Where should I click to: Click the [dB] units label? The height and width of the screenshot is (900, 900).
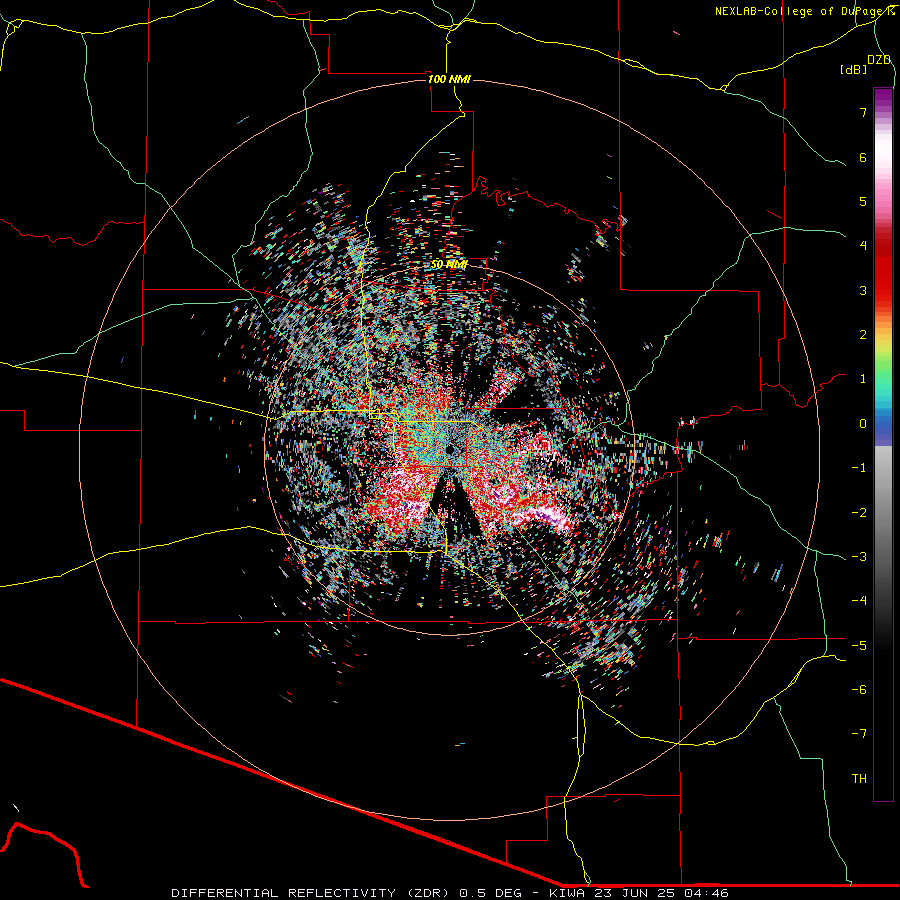coord(853,70)
